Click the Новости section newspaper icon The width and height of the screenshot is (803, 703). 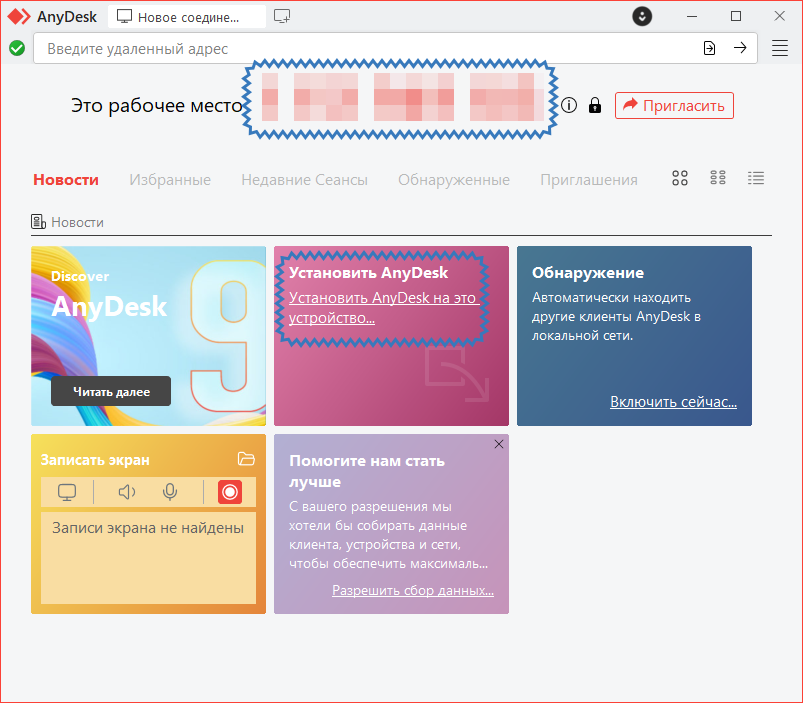(38, 222)
